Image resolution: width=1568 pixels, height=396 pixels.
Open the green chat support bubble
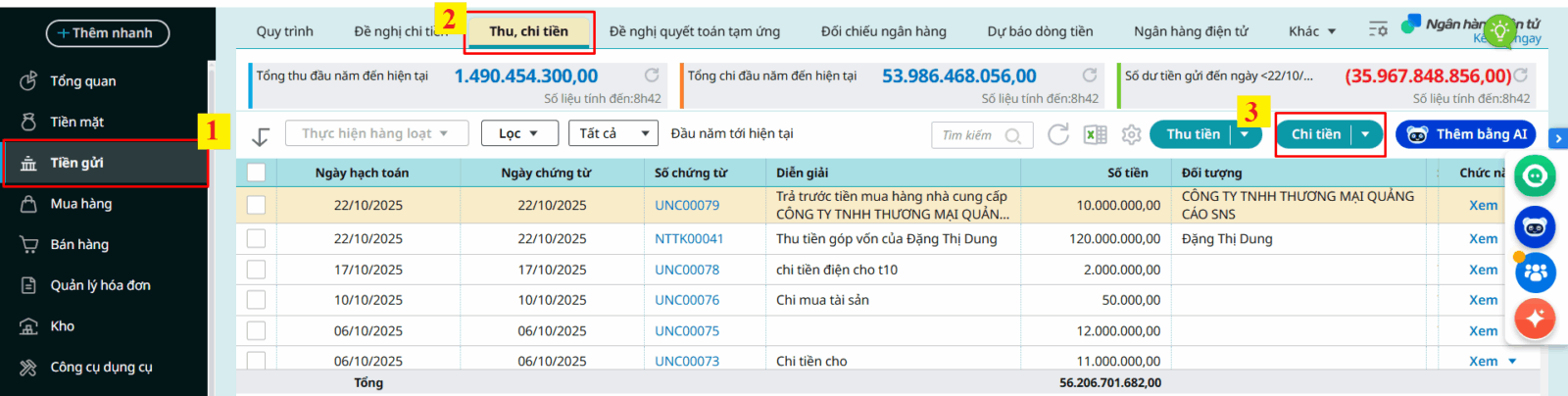click(1534, 176)
